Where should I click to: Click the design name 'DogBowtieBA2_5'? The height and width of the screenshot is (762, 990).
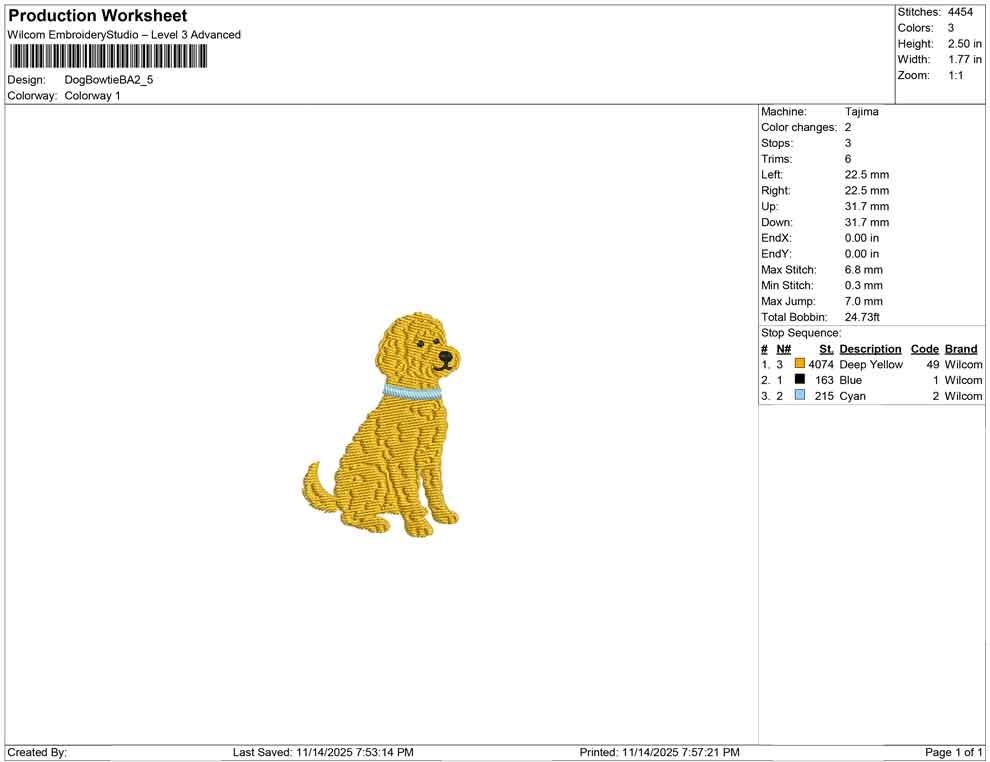coord(109,80)
